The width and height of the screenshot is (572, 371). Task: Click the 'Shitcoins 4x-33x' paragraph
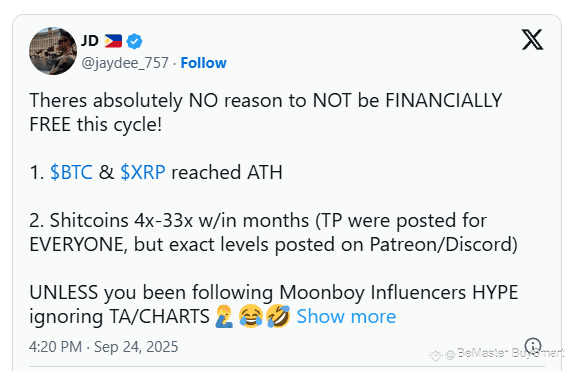coord(273,232)
